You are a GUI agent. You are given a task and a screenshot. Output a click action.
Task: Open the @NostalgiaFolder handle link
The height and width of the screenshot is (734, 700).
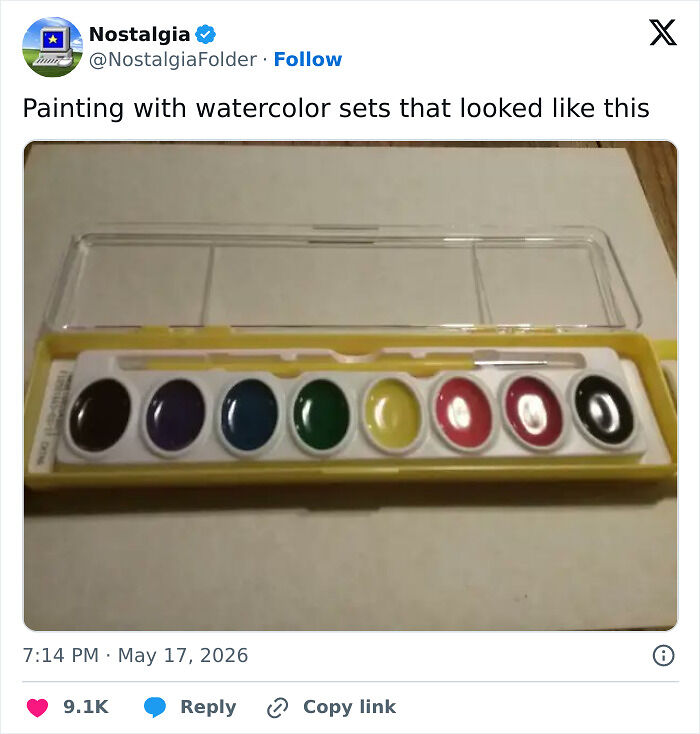pos(173,59)
